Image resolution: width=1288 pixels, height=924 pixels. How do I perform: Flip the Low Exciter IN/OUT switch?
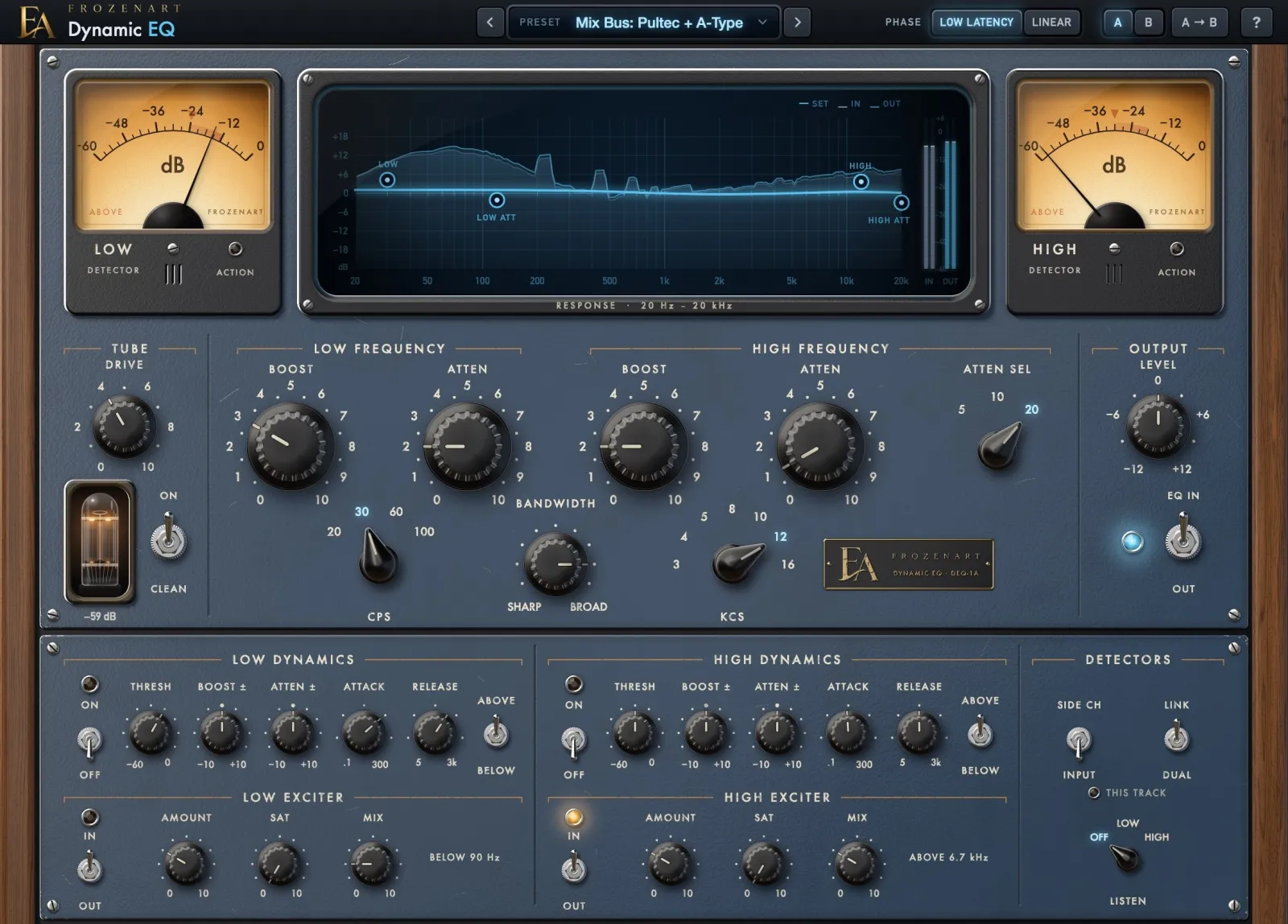89,868
